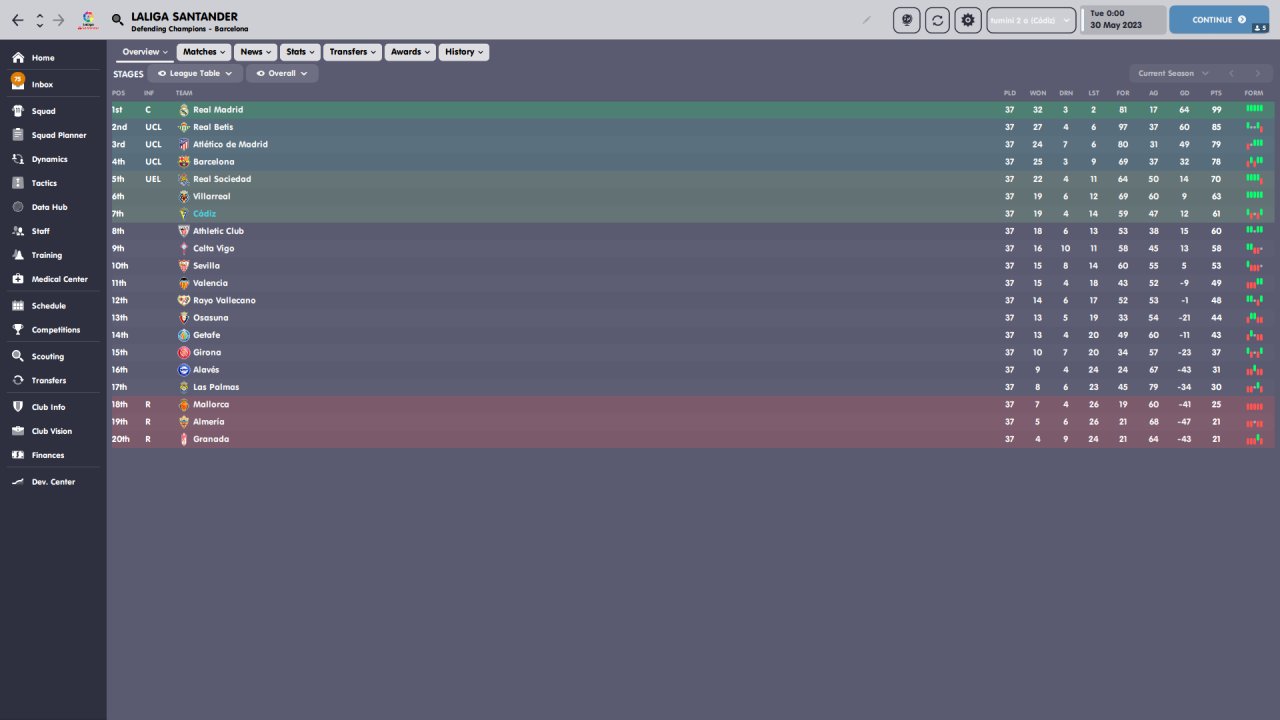1280x720 pixels.
Task: Open the History menu
Action: coord(464,52)
